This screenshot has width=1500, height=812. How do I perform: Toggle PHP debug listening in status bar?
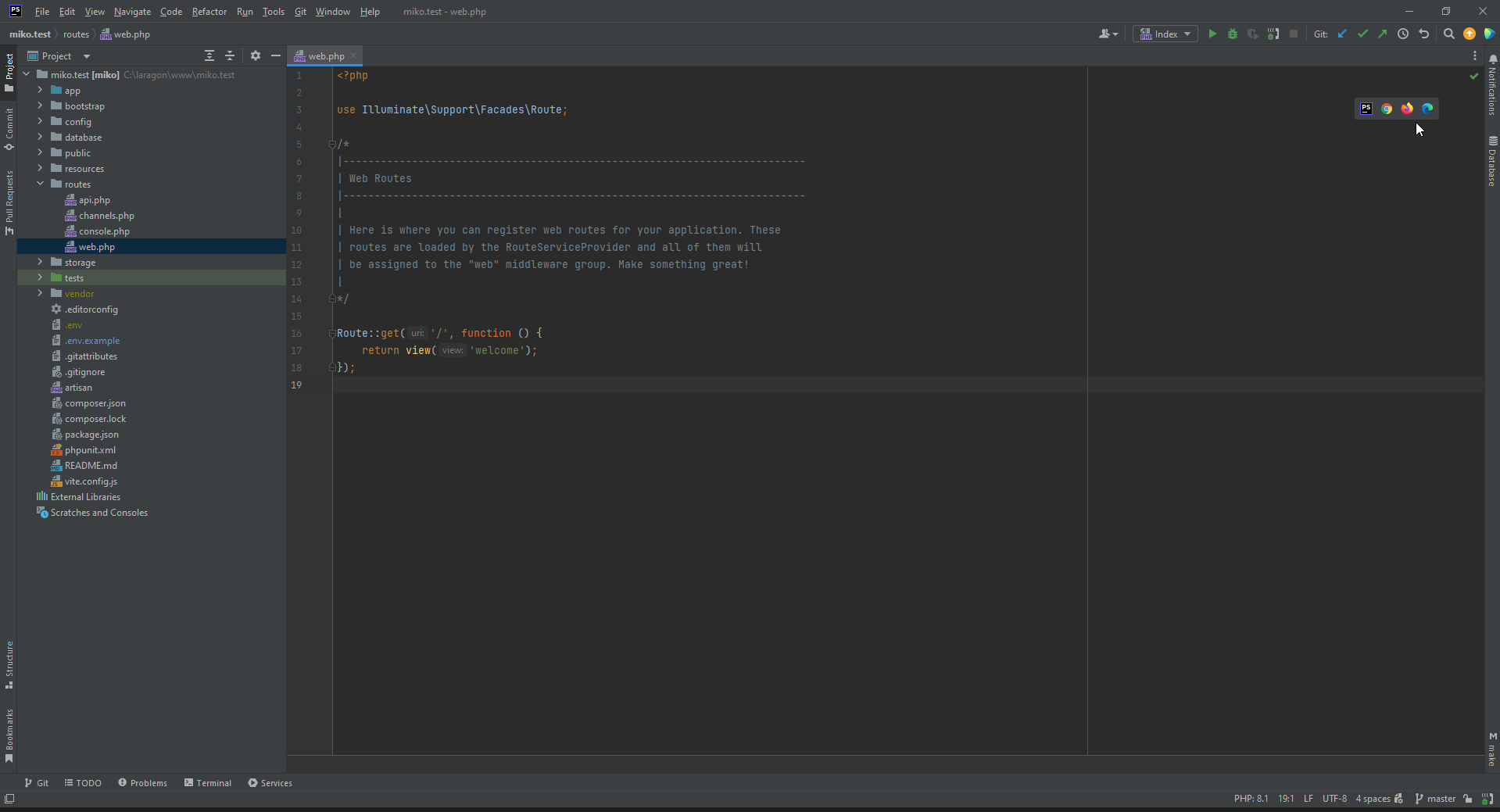point(1487,798)
